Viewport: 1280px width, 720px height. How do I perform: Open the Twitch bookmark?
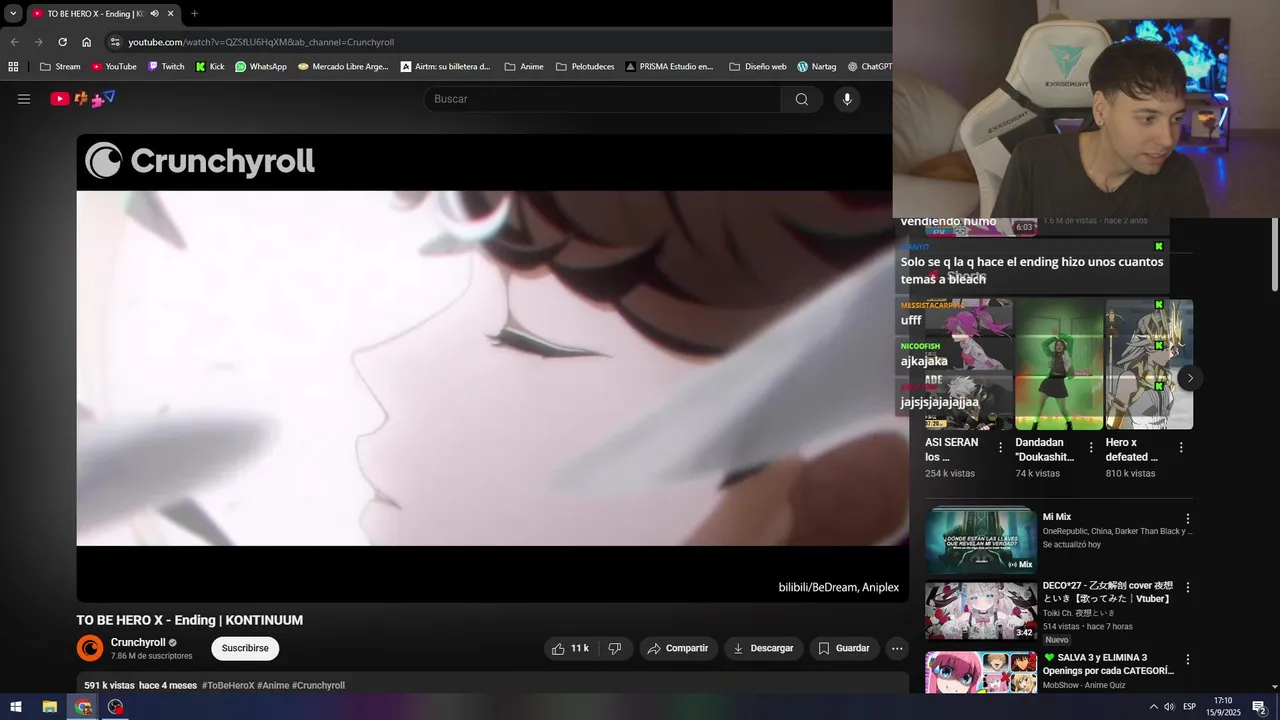coord(166,67)
